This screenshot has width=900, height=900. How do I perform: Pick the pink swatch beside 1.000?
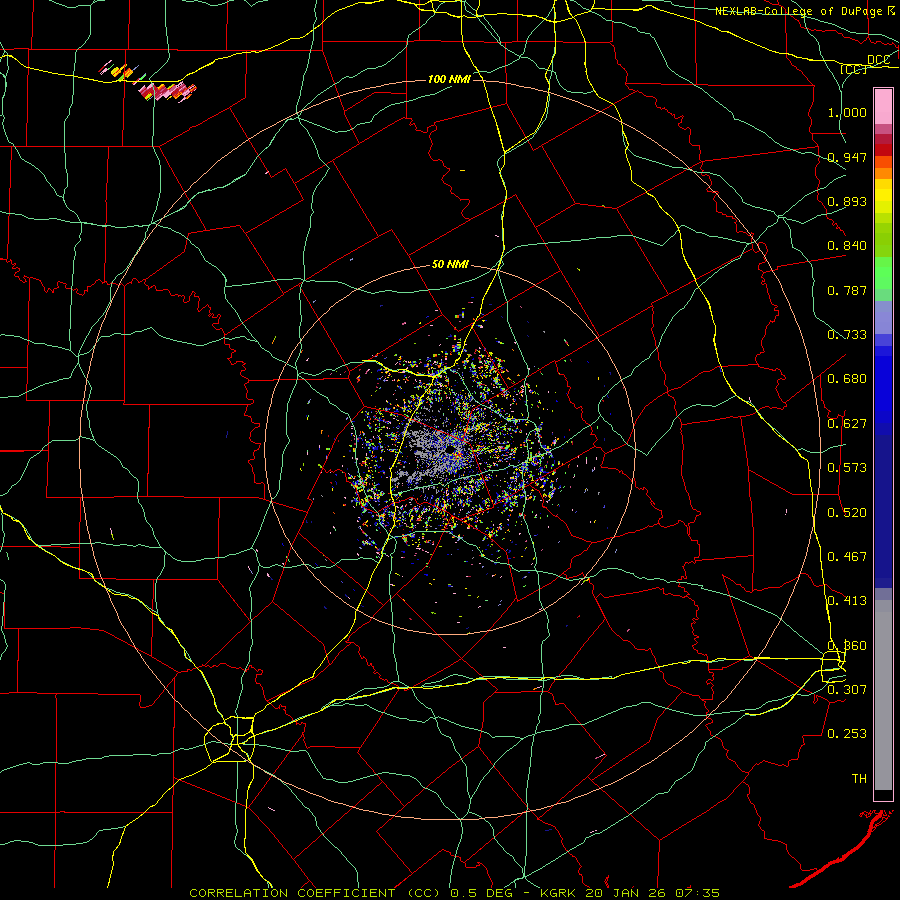pos(883,107)
